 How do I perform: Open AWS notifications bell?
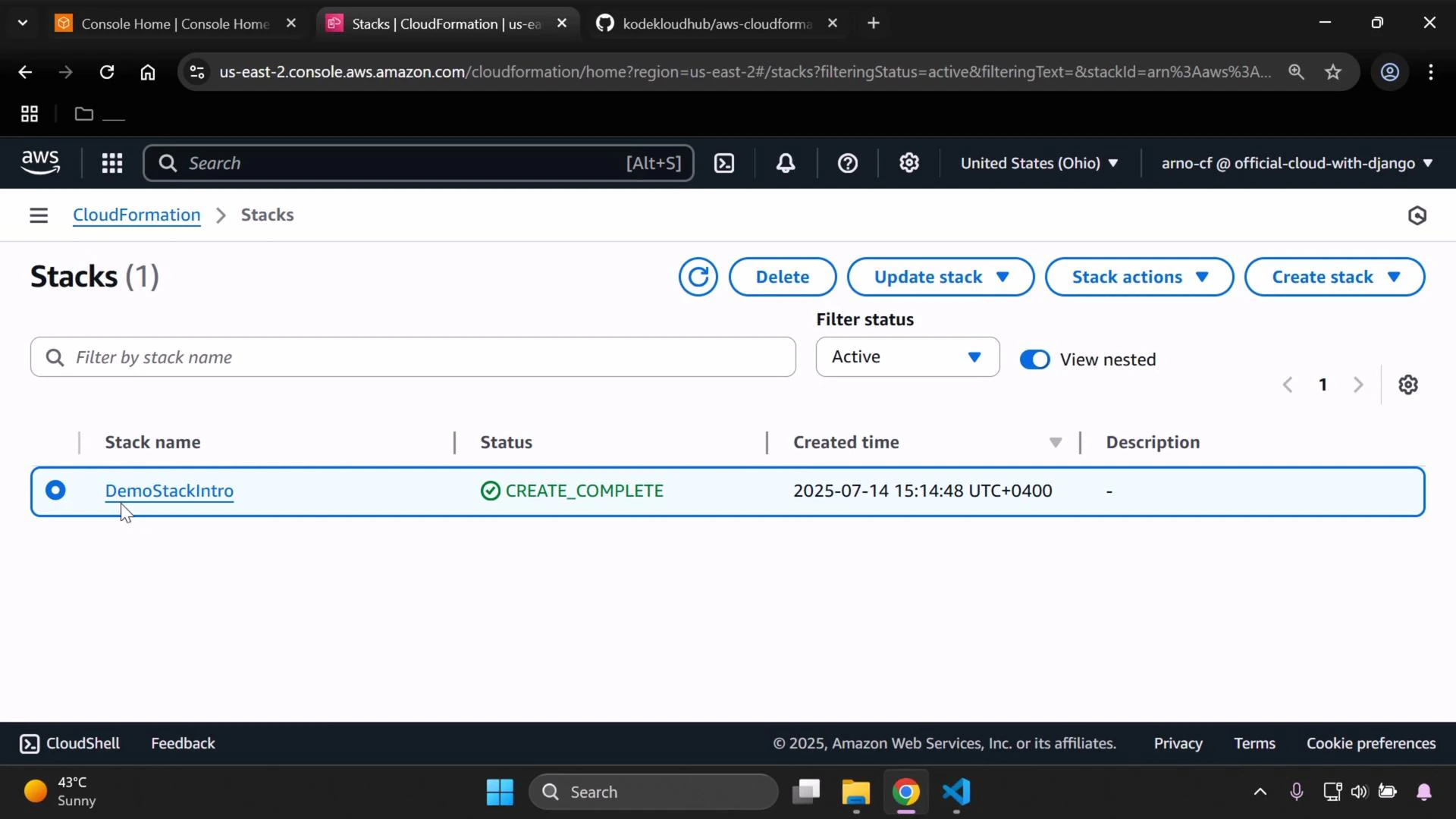click(786, 163)
